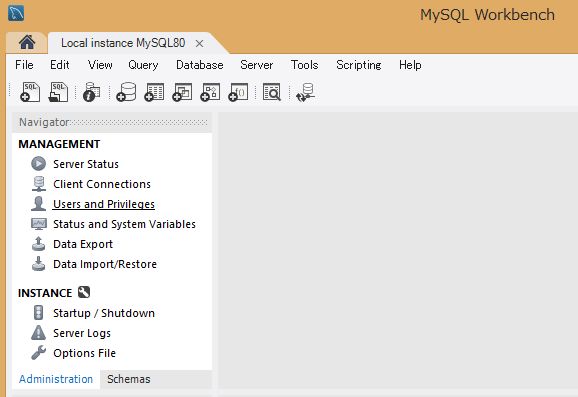Open Server Logs
The width and height of the screenshot is (578, 397).
click(x=82, y=333)
